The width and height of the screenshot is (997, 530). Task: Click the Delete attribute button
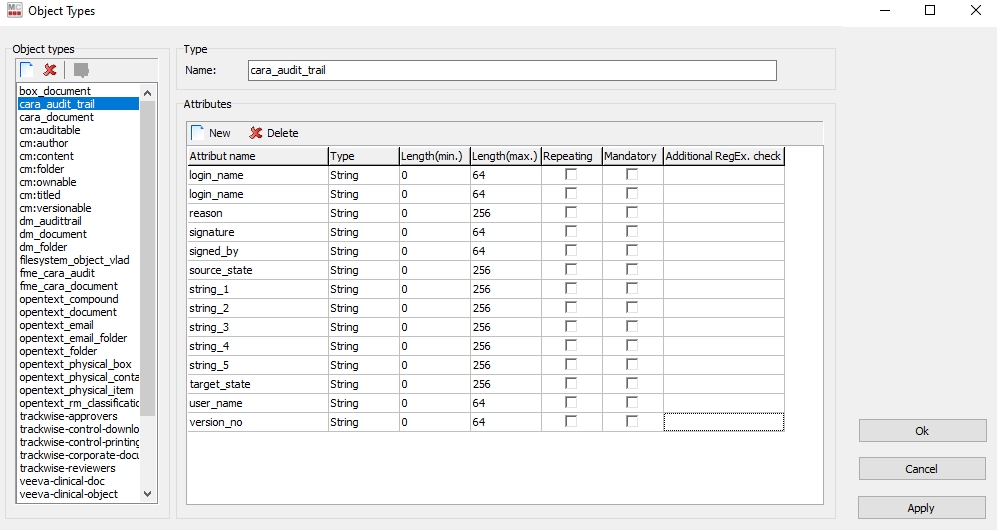pyautogui.click(x=273, y=133)
